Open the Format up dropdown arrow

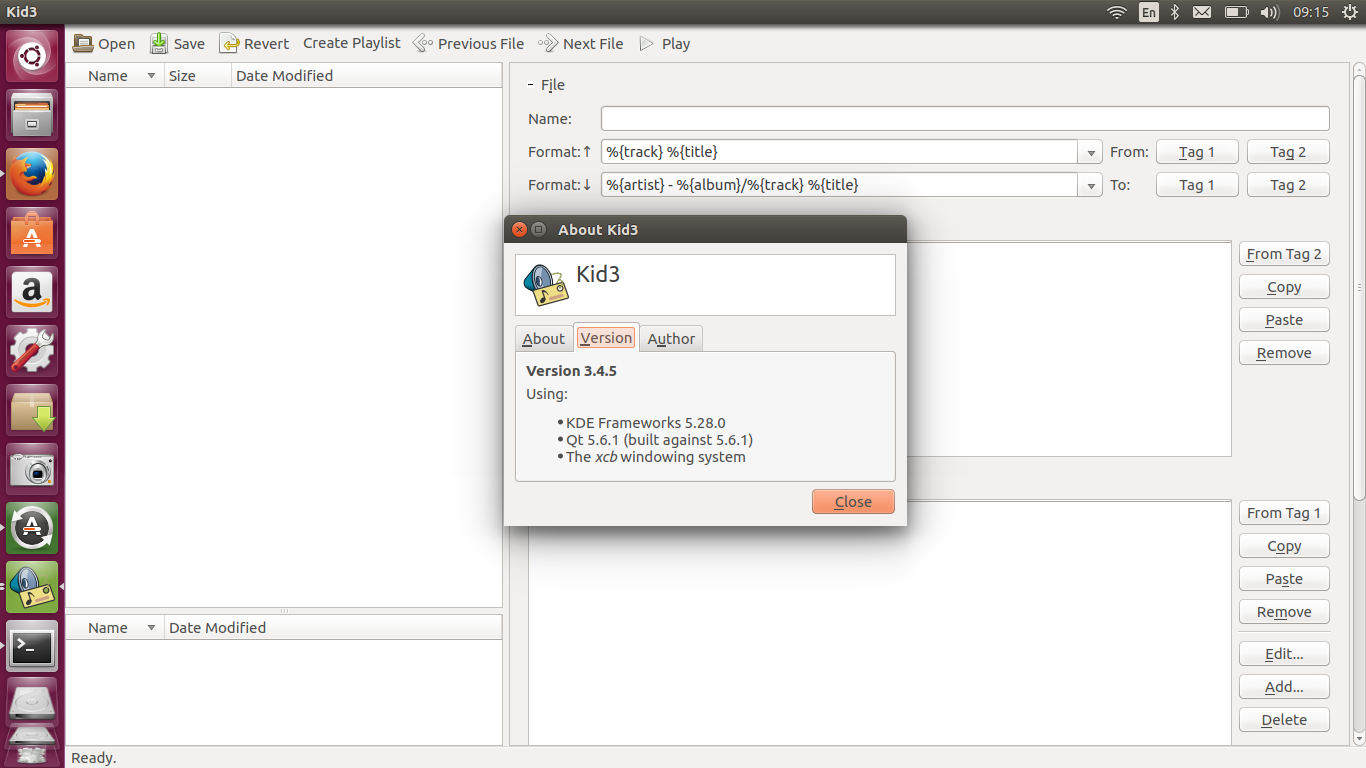[x=1090, y=152]
